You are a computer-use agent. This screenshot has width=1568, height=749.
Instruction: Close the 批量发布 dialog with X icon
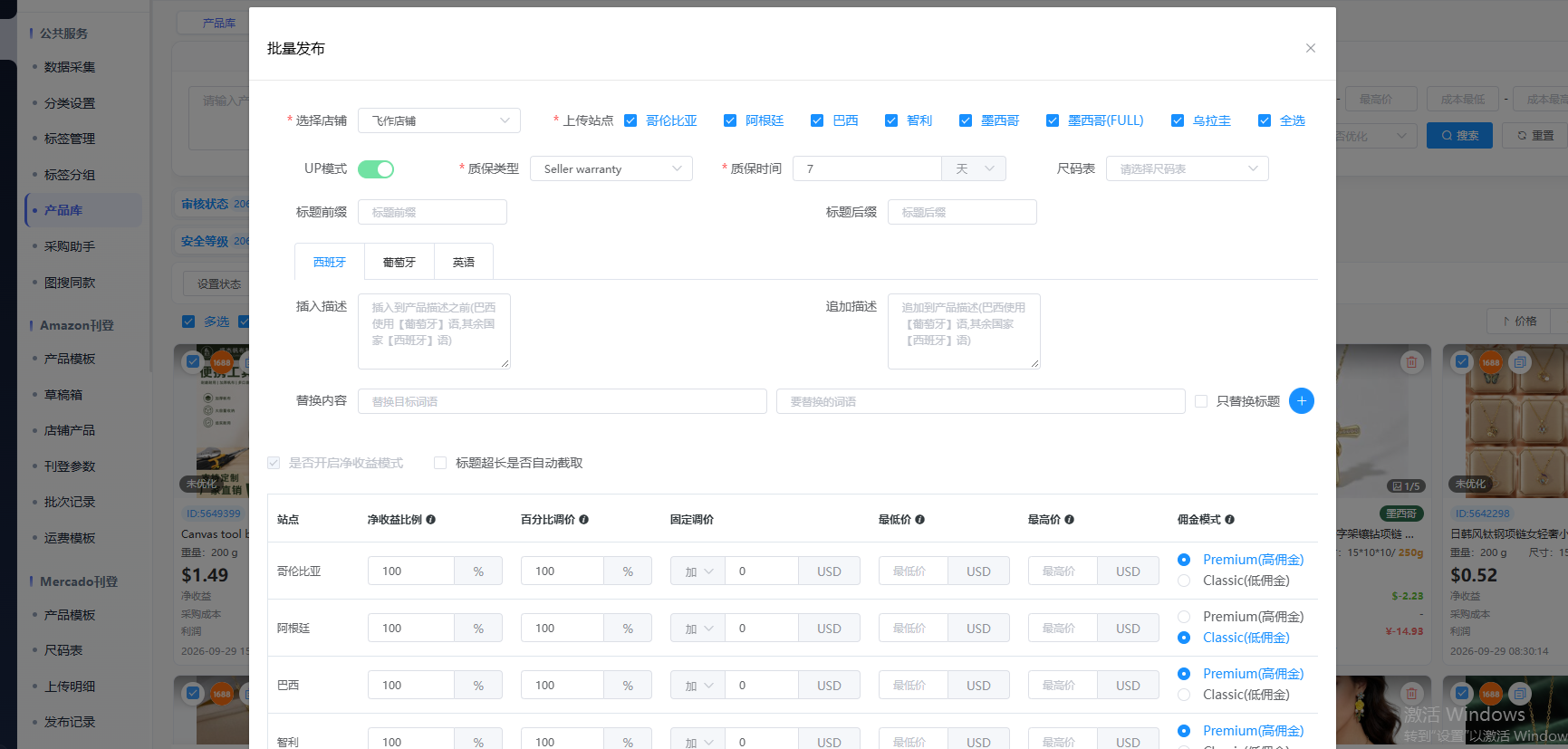[x=1310, y=48]
